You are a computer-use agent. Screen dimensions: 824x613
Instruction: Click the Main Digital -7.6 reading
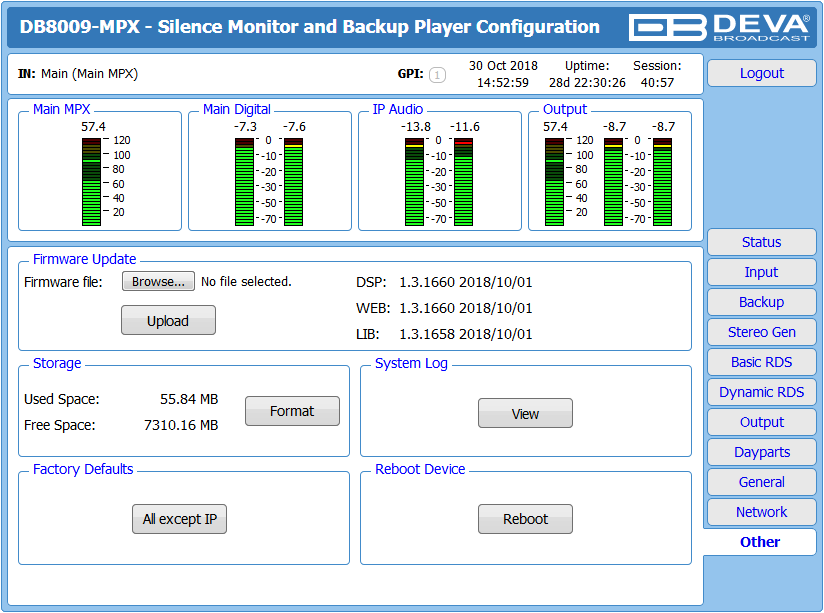click(294, 127)
